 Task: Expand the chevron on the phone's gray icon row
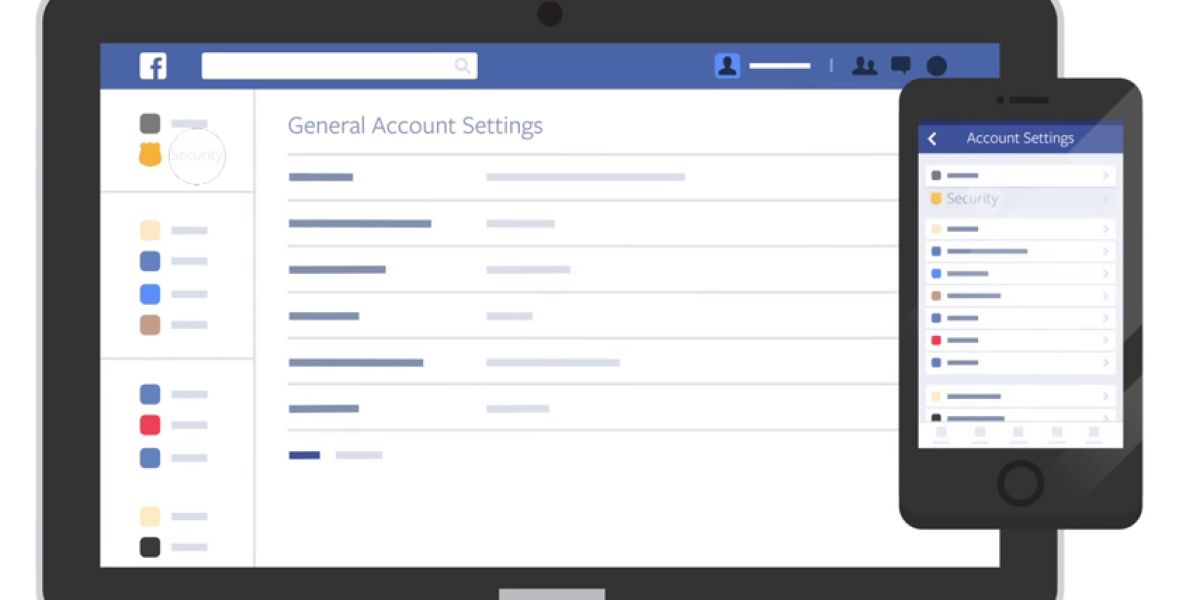1106,175
